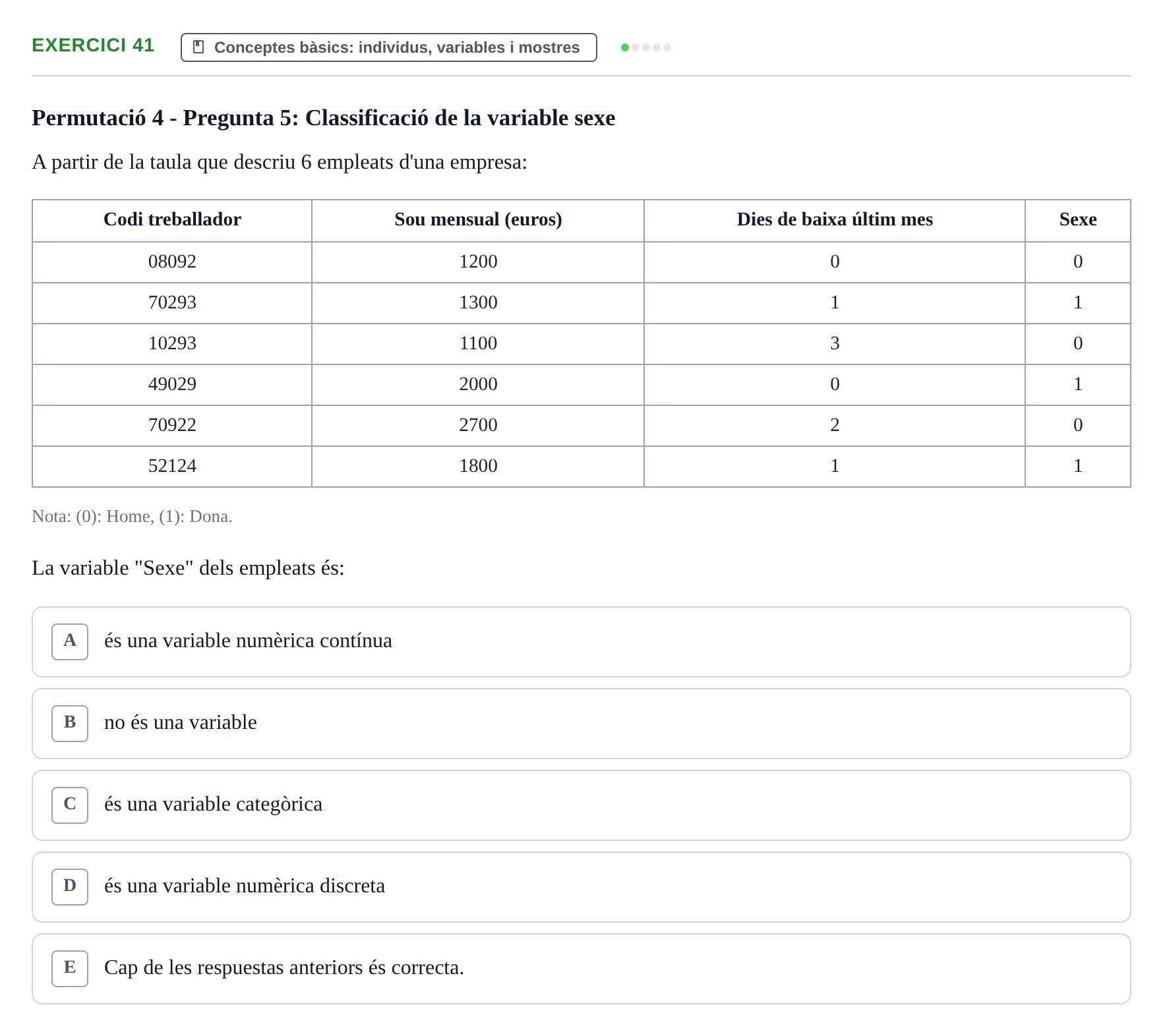Click worker code cell '10293'

(x=172, y=344)
